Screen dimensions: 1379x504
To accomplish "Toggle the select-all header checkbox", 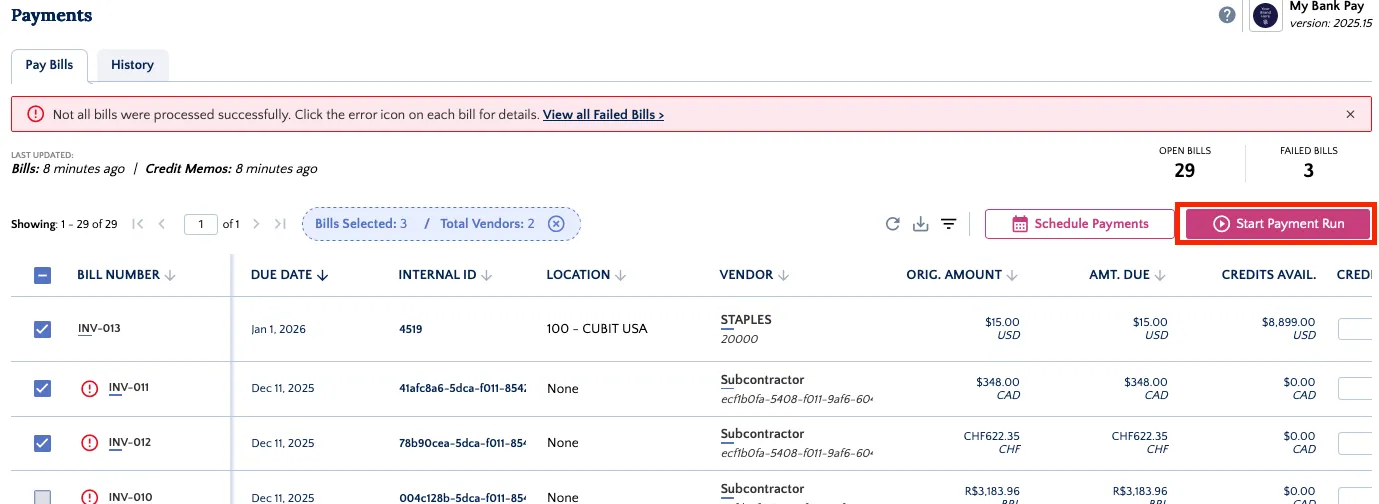I will coord(42,275).
